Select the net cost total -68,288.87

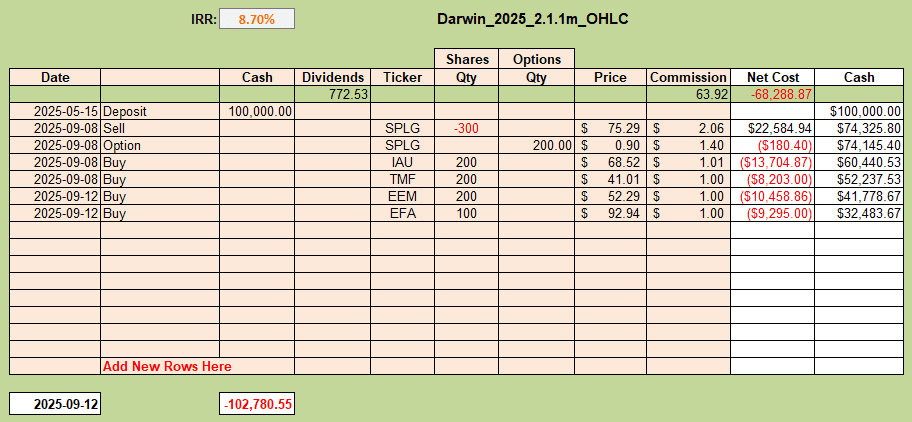click(x=772, y=95)
